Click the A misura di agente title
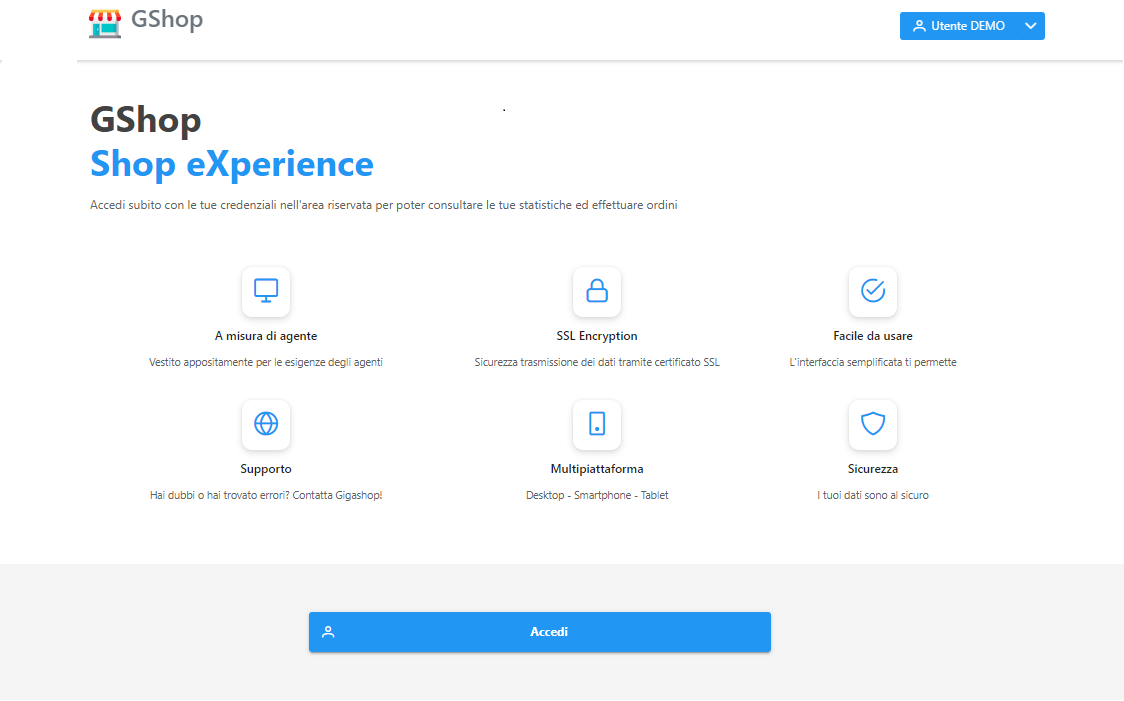This screenshot has height=701, width=1124. pyautogui.click(x=266, y=336)
